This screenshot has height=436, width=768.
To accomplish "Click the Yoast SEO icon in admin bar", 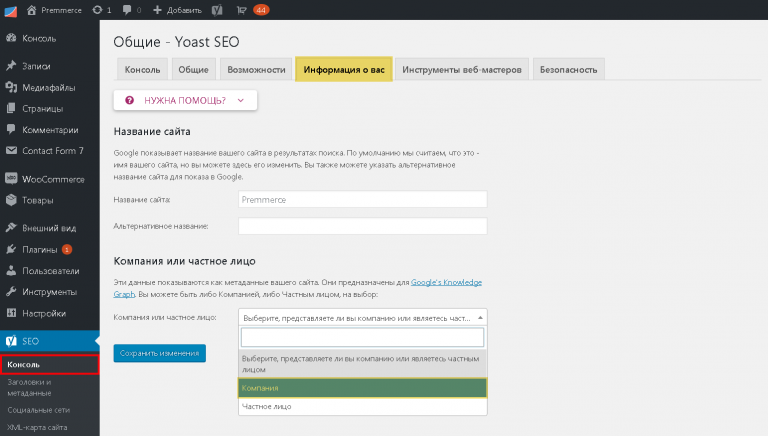I will [217, 10].
